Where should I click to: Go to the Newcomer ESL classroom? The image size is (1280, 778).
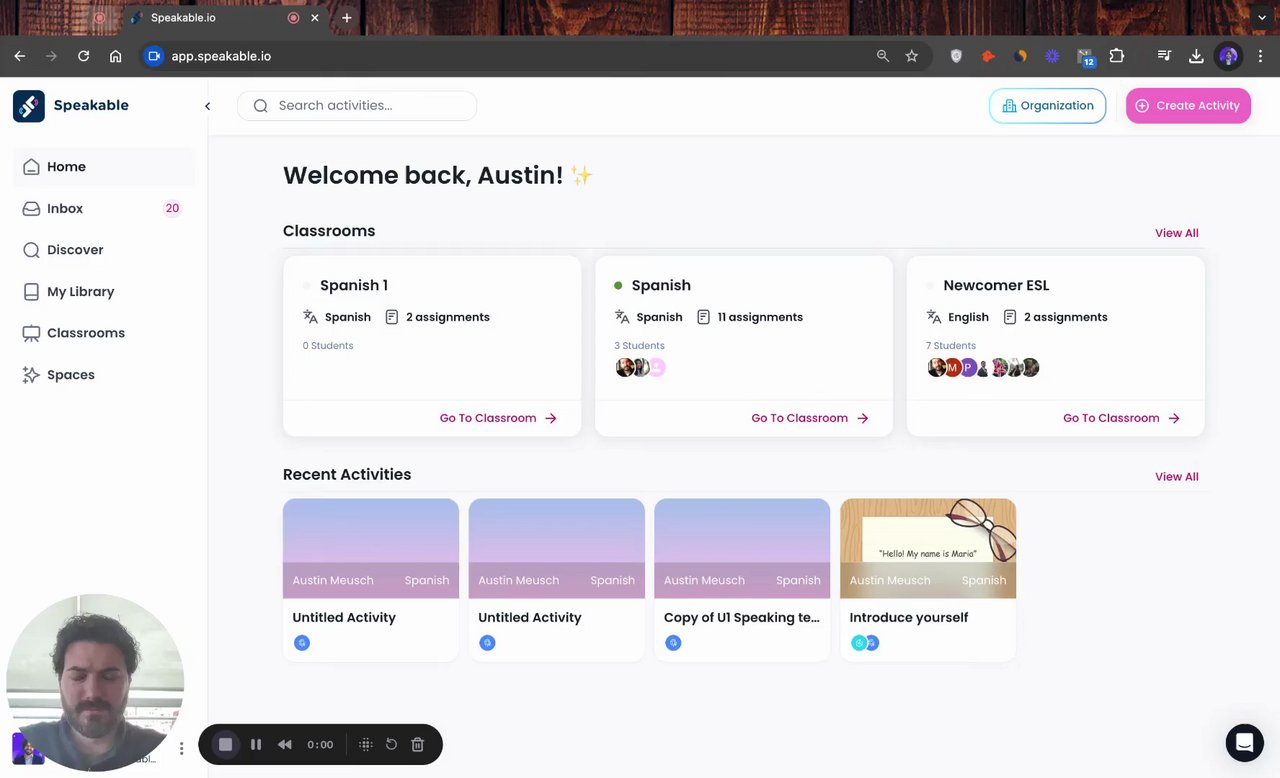pyautogui.click(x=1122, y=418)
